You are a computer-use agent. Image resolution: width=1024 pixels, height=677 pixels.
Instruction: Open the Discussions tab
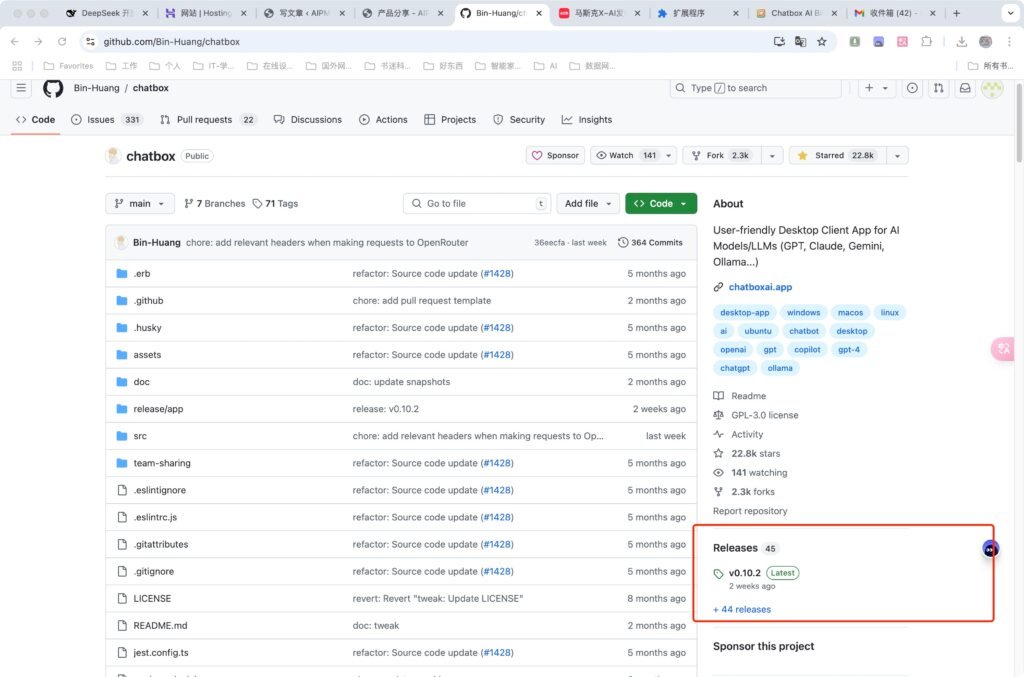(x=308, y=119)
